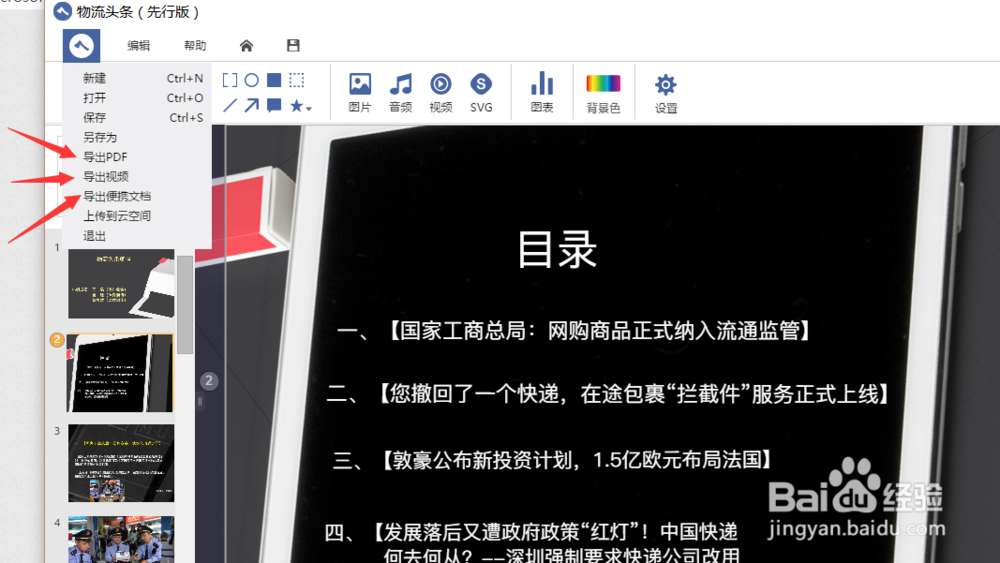
Task: Insert an image with 图片 button
Action: pyautogui.click(x=360, y=92)
